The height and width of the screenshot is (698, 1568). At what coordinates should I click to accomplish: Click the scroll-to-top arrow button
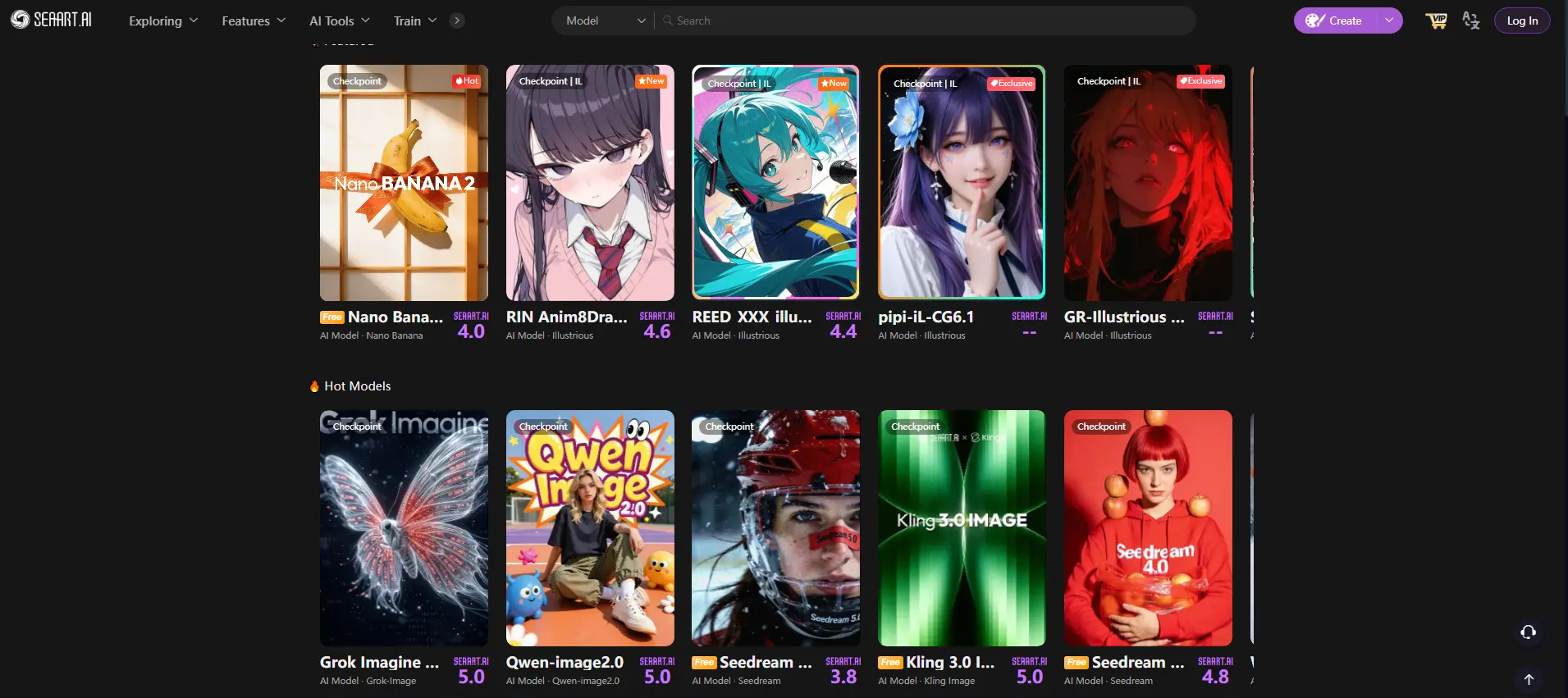coord(1528,679)
